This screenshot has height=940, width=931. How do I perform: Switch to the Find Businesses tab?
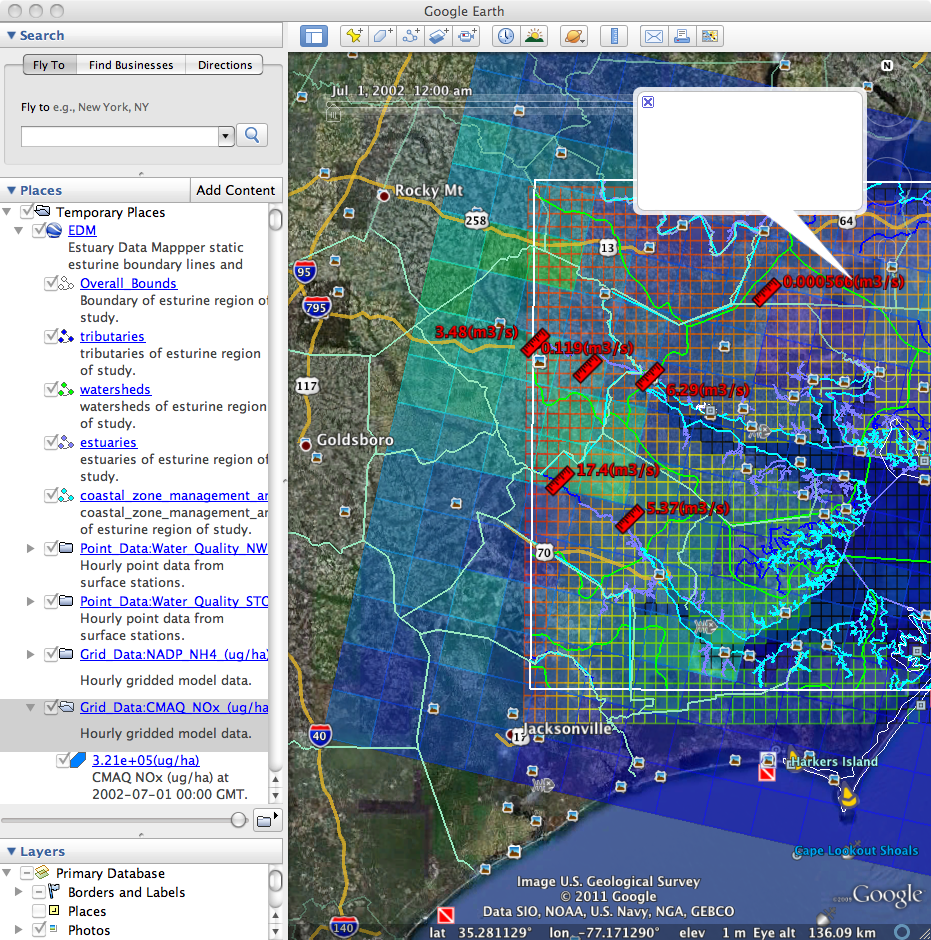131,65
